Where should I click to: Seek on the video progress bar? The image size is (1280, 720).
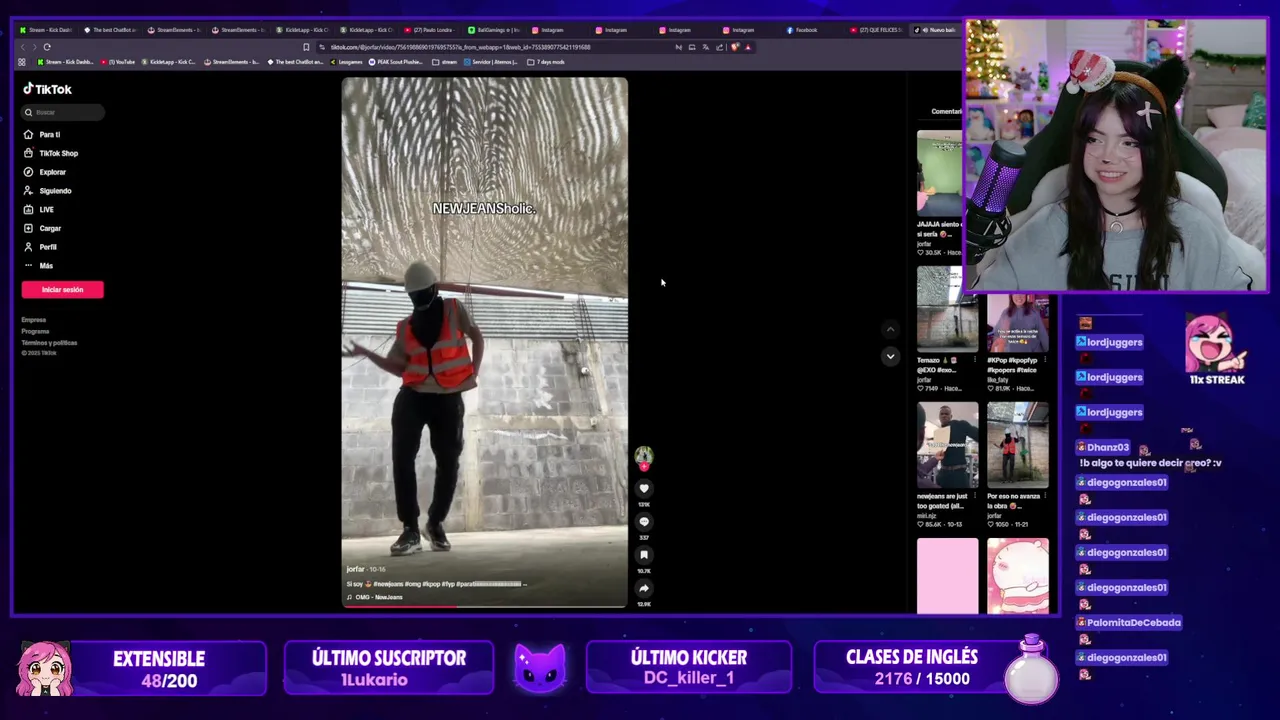(485, 606)
